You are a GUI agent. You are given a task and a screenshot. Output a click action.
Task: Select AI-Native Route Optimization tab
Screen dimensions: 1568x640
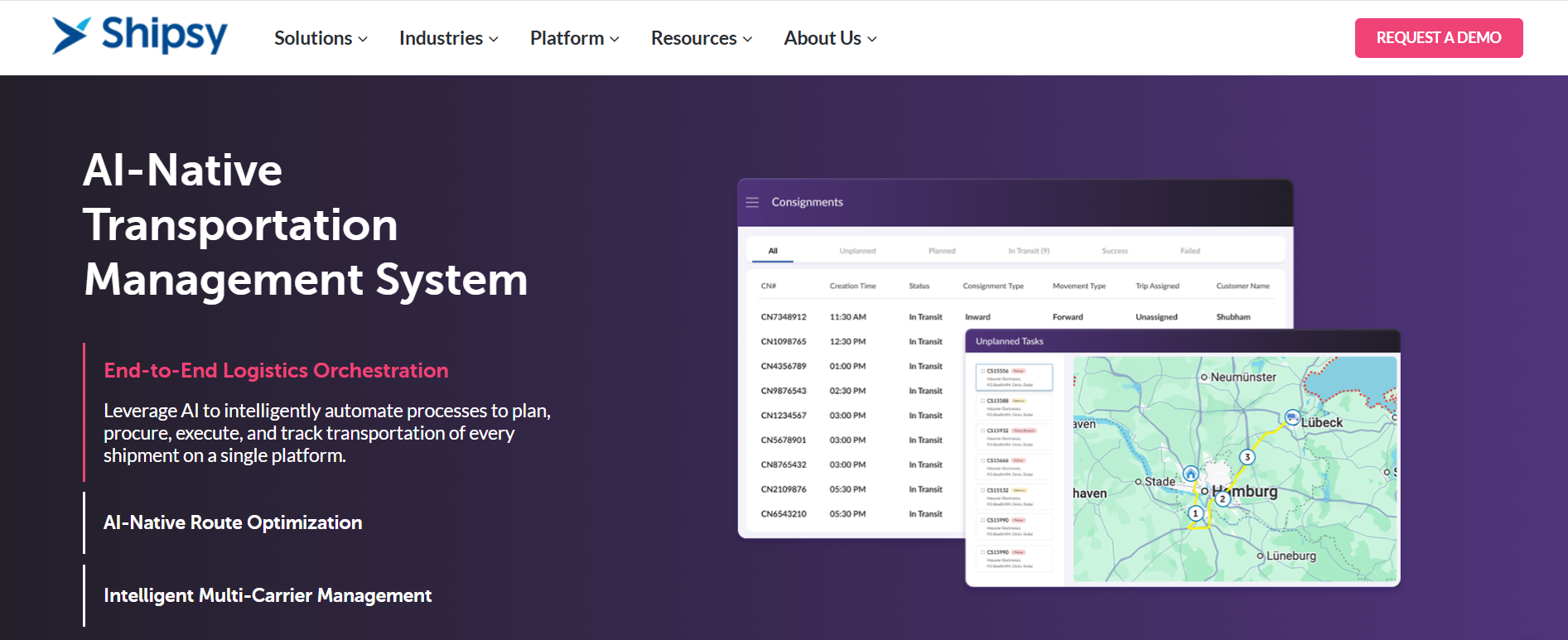coord(233,522)
